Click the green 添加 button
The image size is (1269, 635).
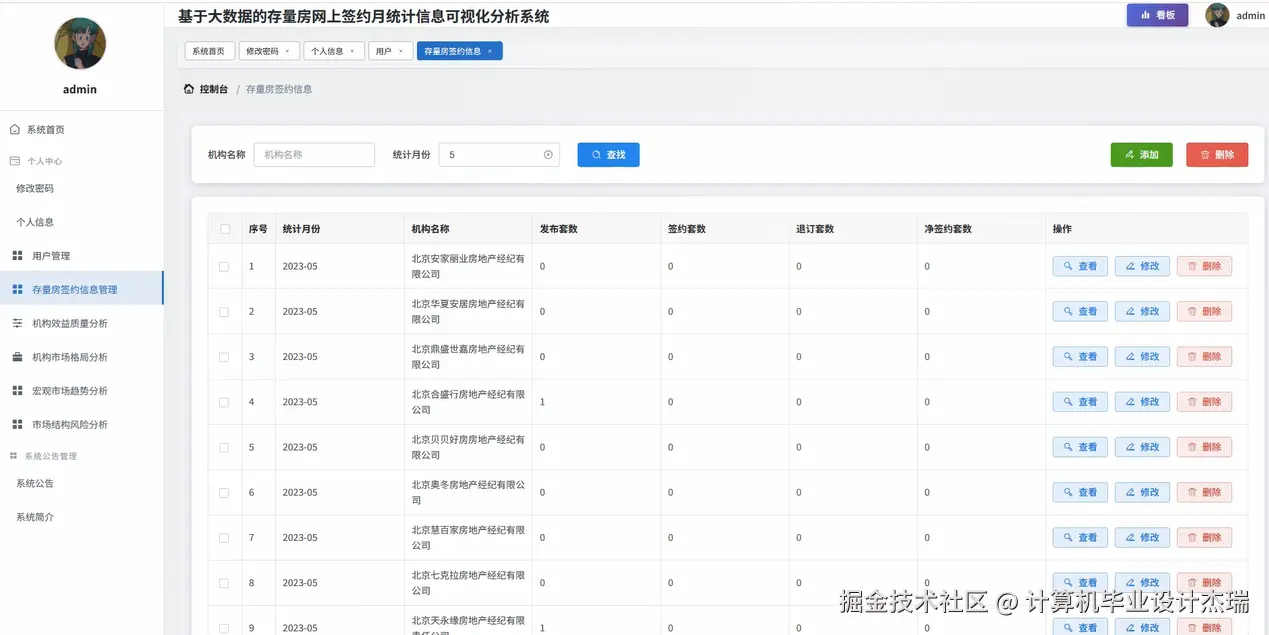[1141, 154]
